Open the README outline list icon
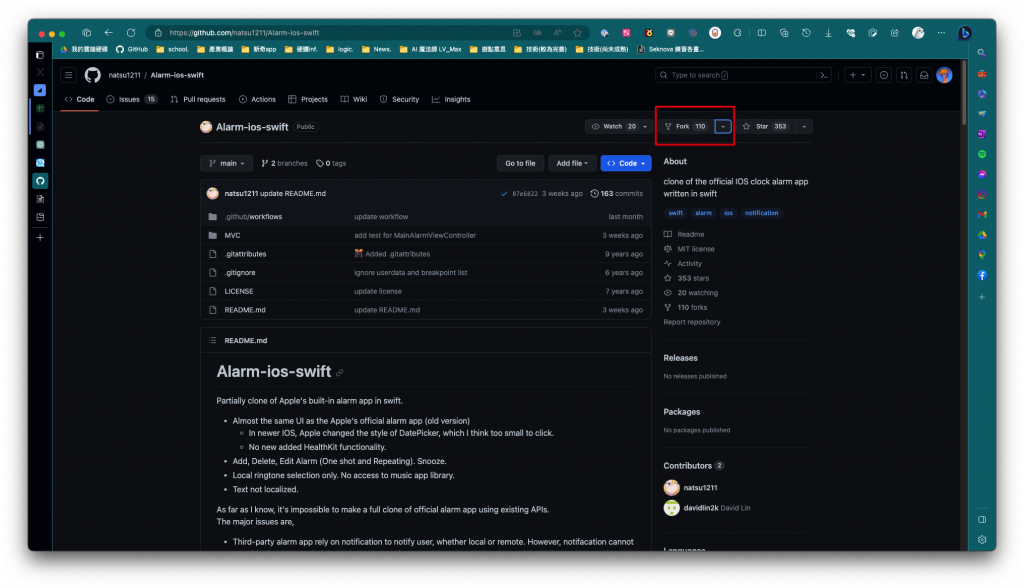This screenshot has width=1024, height=588. (212, 340)
